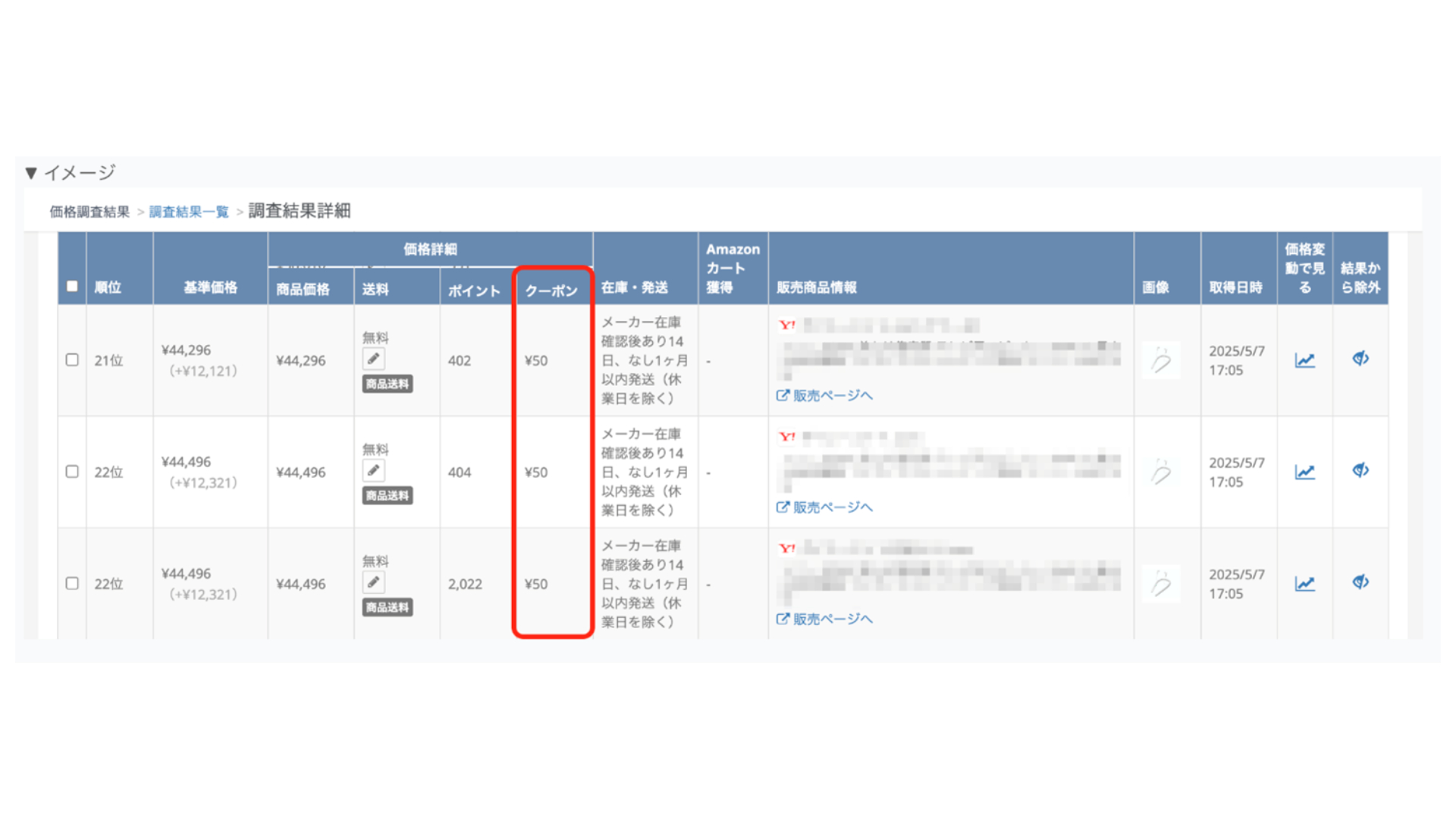Collapse the イメージ section triangle
1456x819 pixels.
point(31,173)
